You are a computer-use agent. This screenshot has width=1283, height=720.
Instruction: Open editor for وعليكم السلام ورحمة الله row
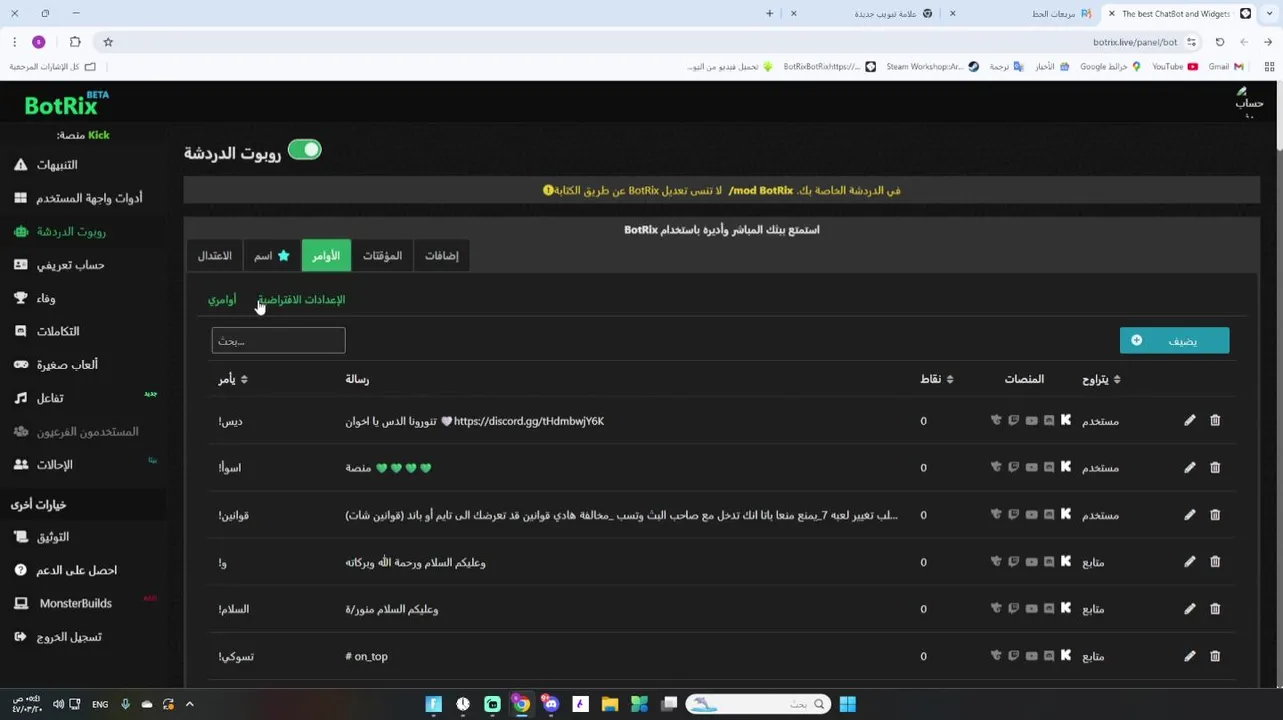tap(1189, 562)
